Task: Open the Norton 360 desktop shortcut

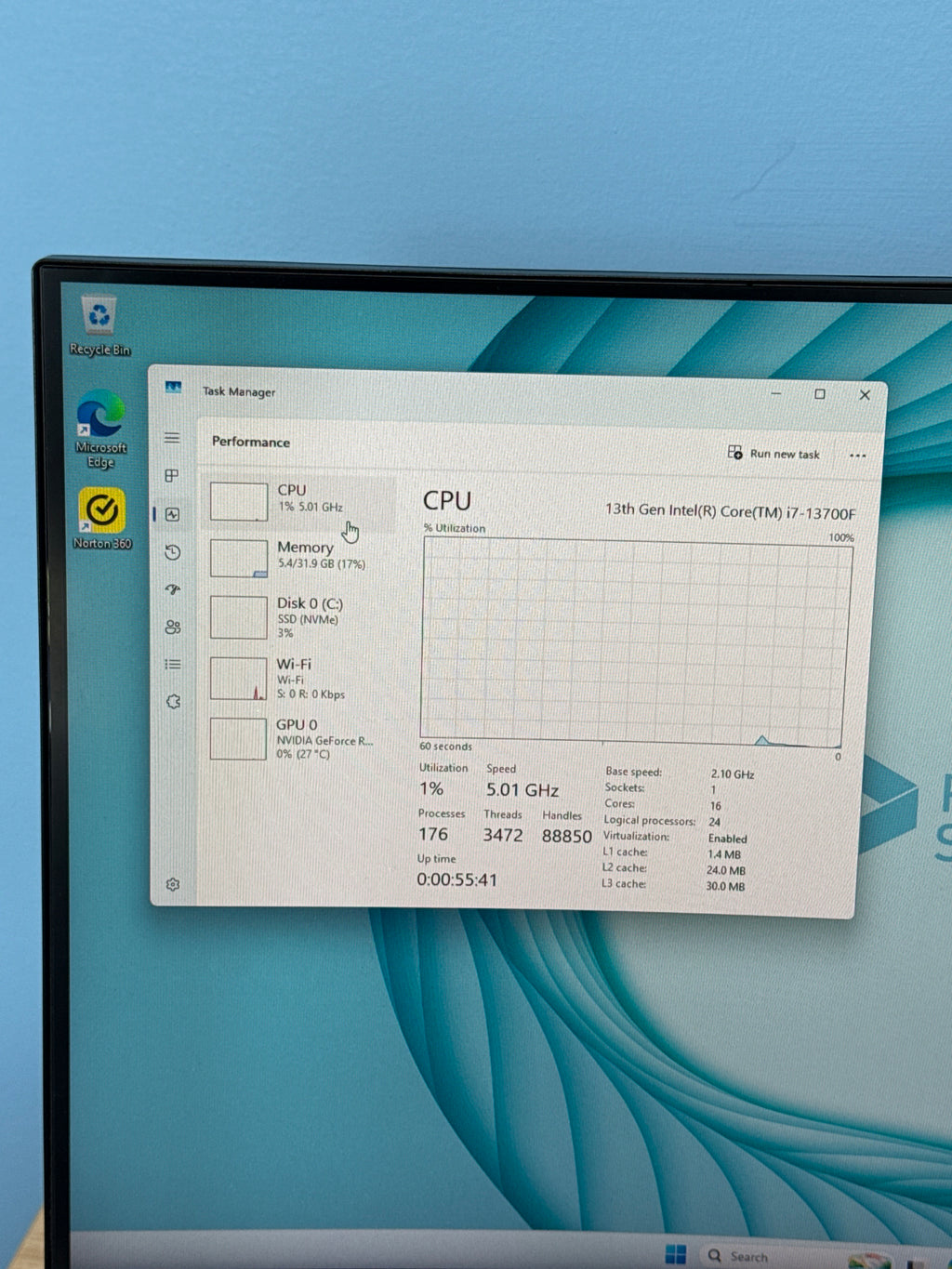Action: click(x=102, y=519)
